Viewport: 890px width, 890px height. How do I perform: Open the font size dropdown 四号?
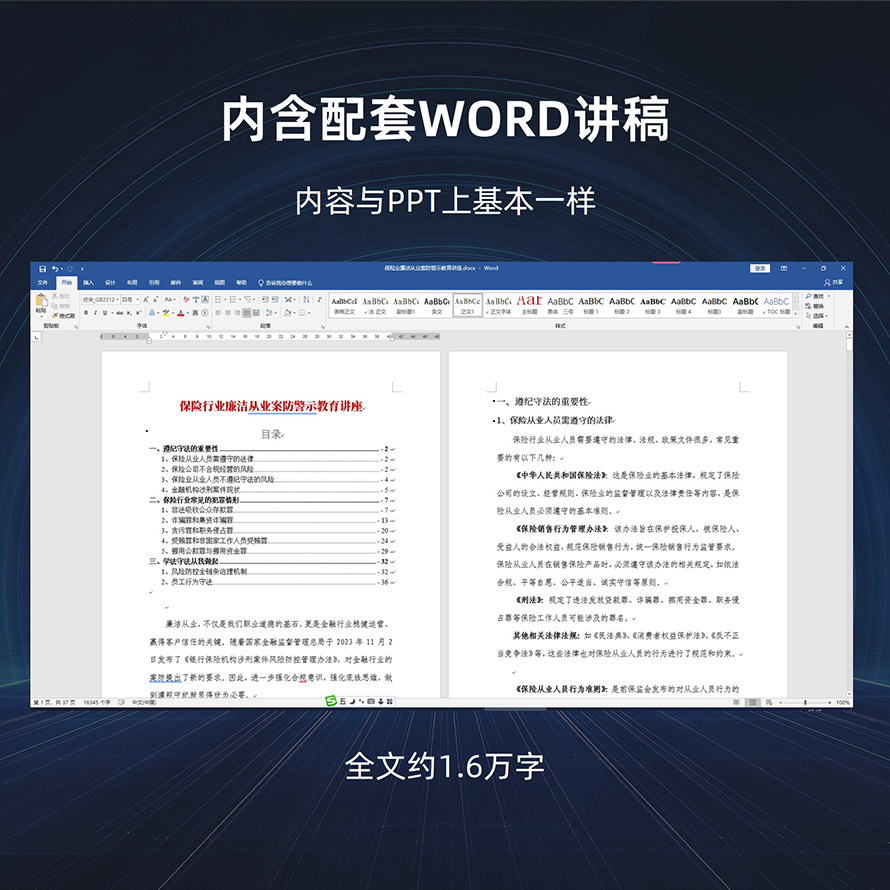pos(132,299)
